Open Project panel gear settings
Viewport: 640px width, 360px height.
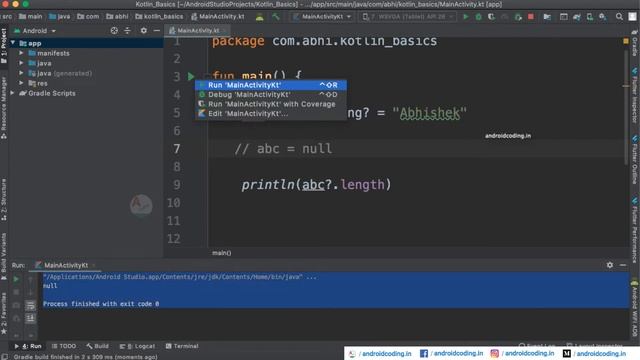pos(144,31)
